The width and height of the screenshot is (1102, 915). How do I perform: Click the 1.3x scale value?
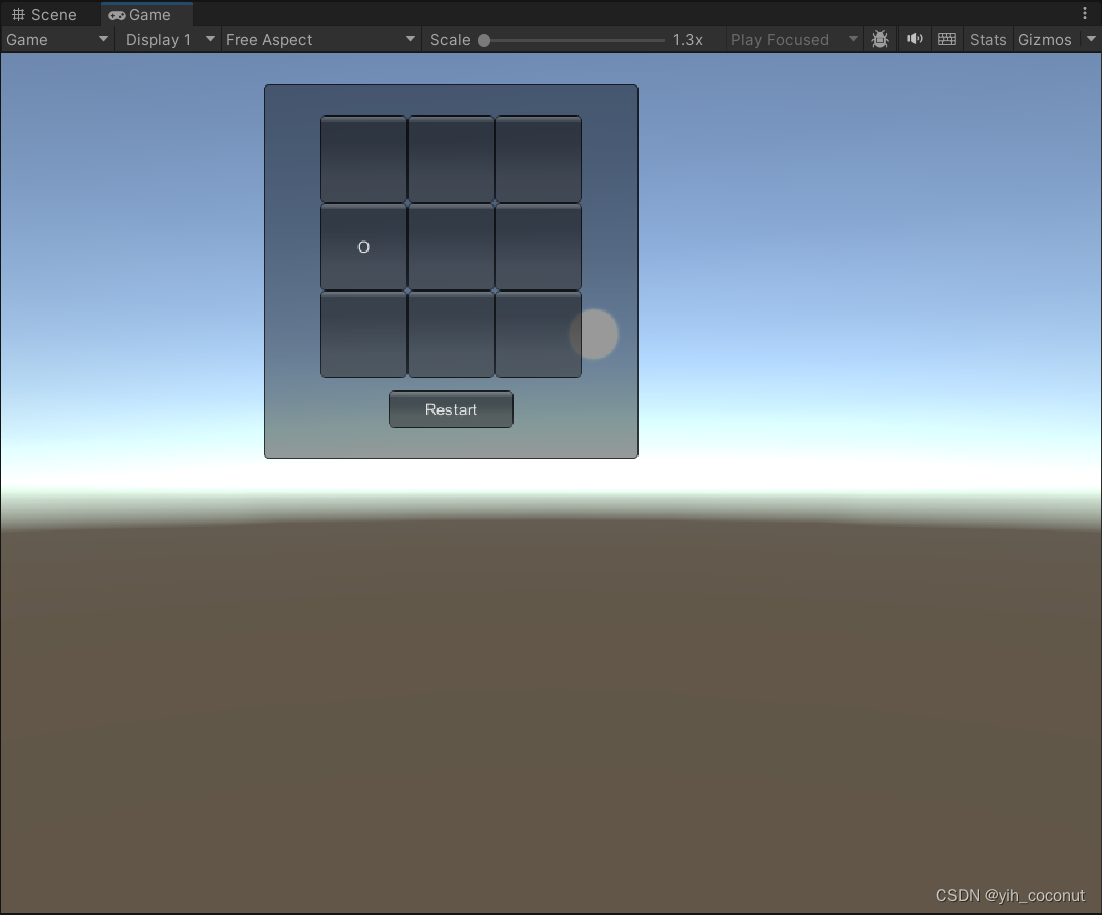tap(688, 40)
